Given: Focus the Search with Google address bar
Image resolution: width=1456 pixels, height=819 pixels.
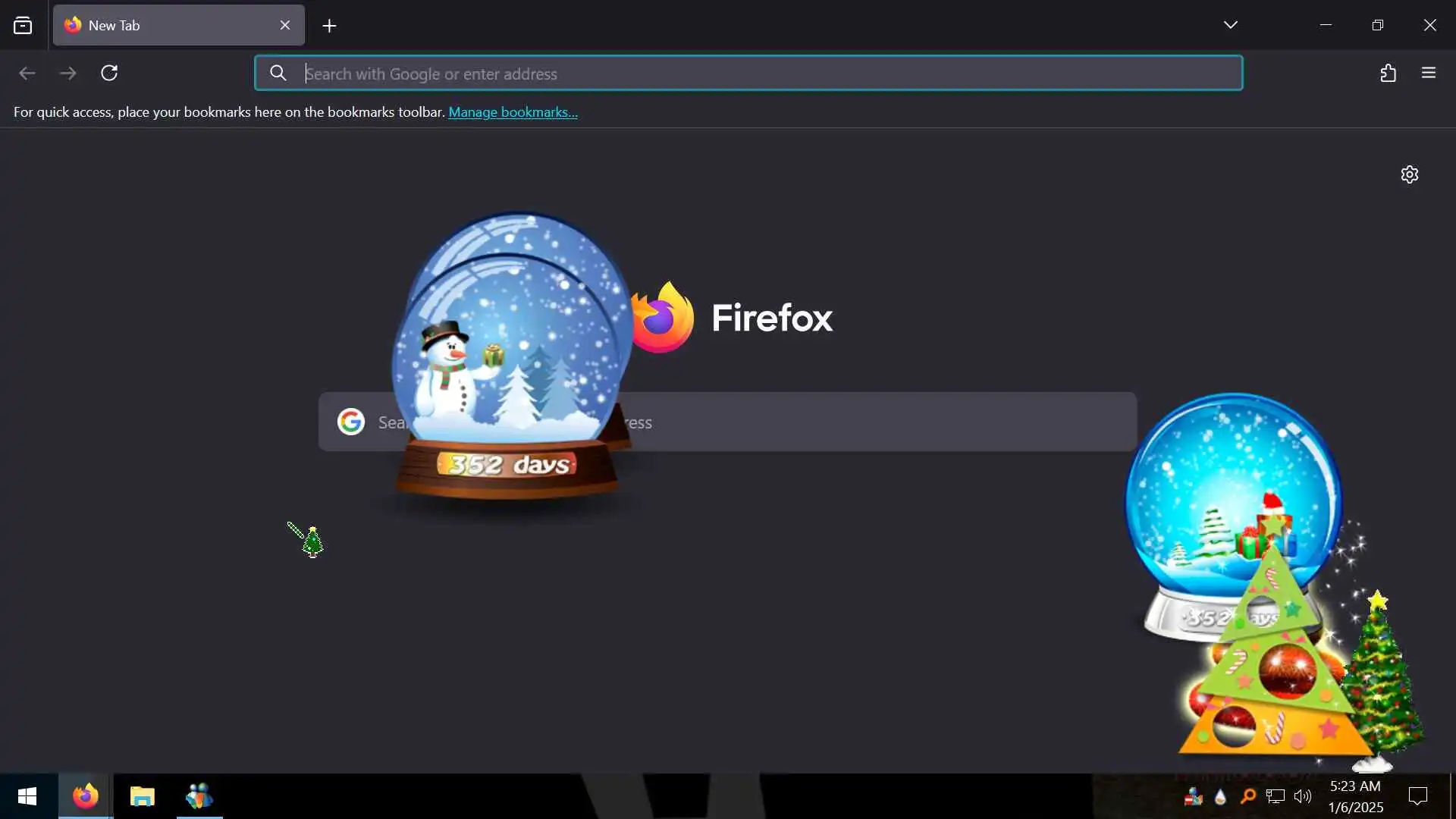Looking at the screenshot, I should (758, 74).
